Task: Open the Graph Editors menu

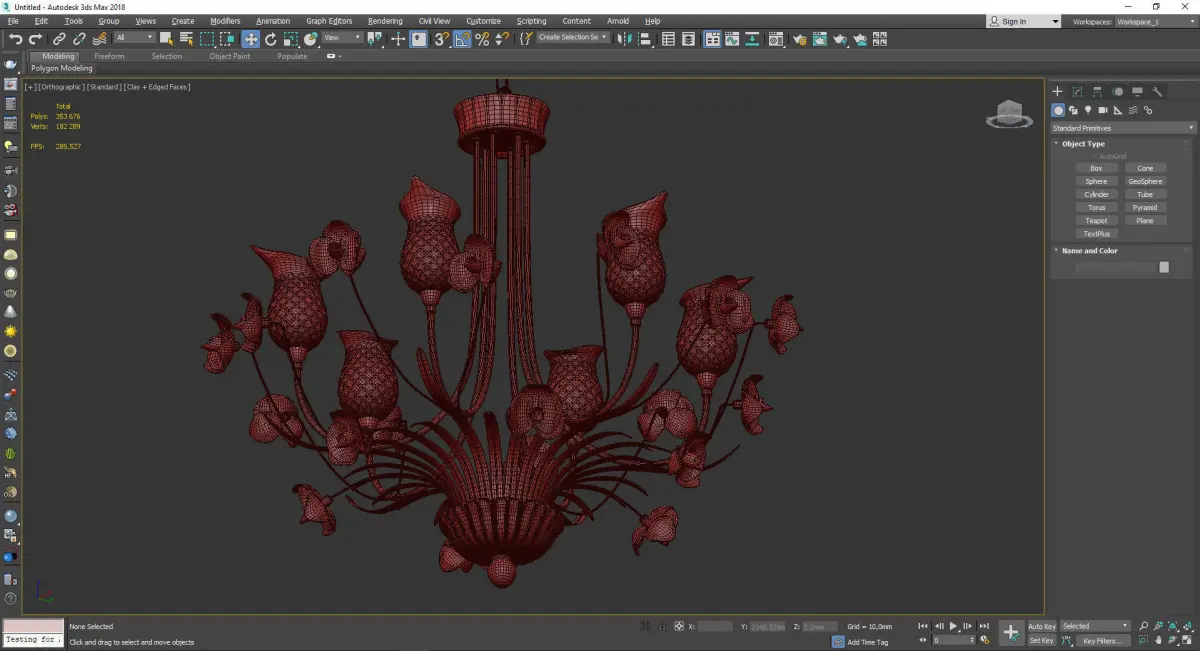Action: pyautogui.click(x=329, y=21)
